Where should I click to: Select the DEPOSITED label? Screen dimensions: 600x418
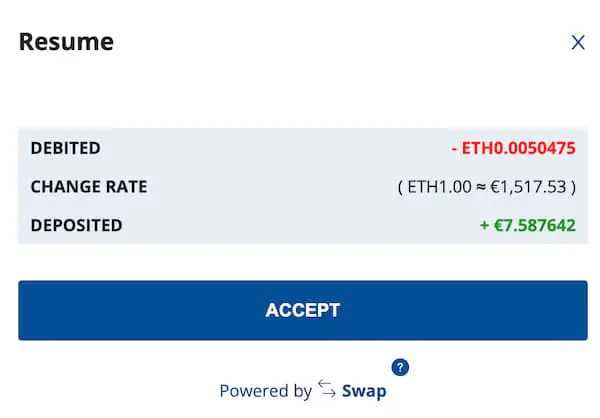tap(76, 225)
